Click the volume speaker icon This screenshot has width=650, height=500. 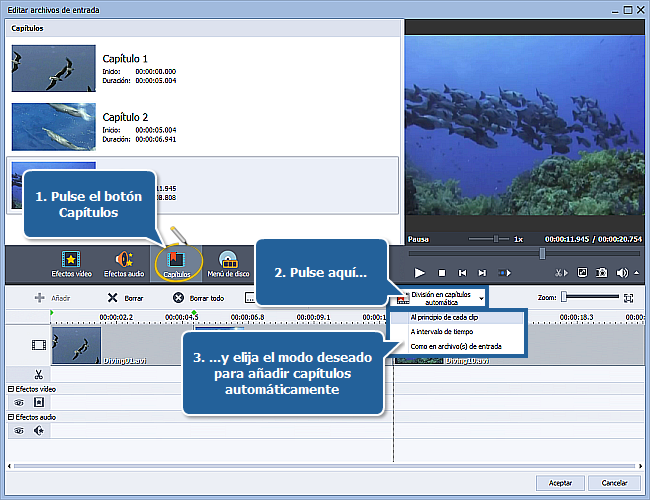(623, 272)
